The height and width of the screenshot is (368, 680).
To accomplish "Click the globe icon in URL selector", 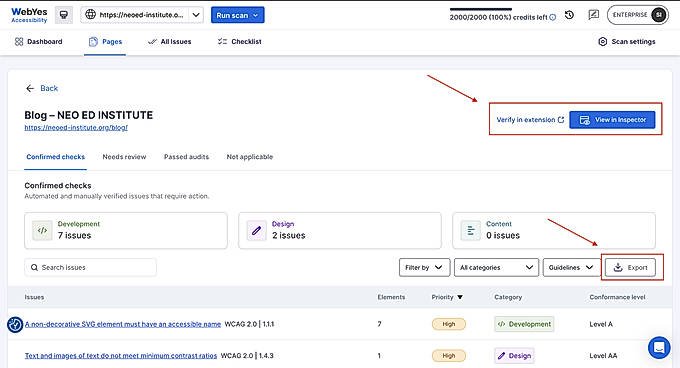I will point(90,15).
